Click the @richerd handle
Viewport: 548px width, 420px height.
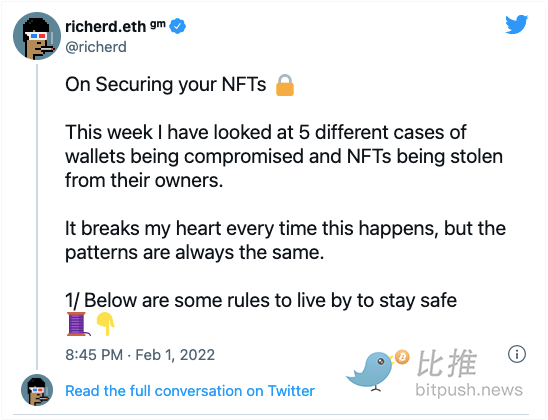pyautogui.click(x=96, y=47)
